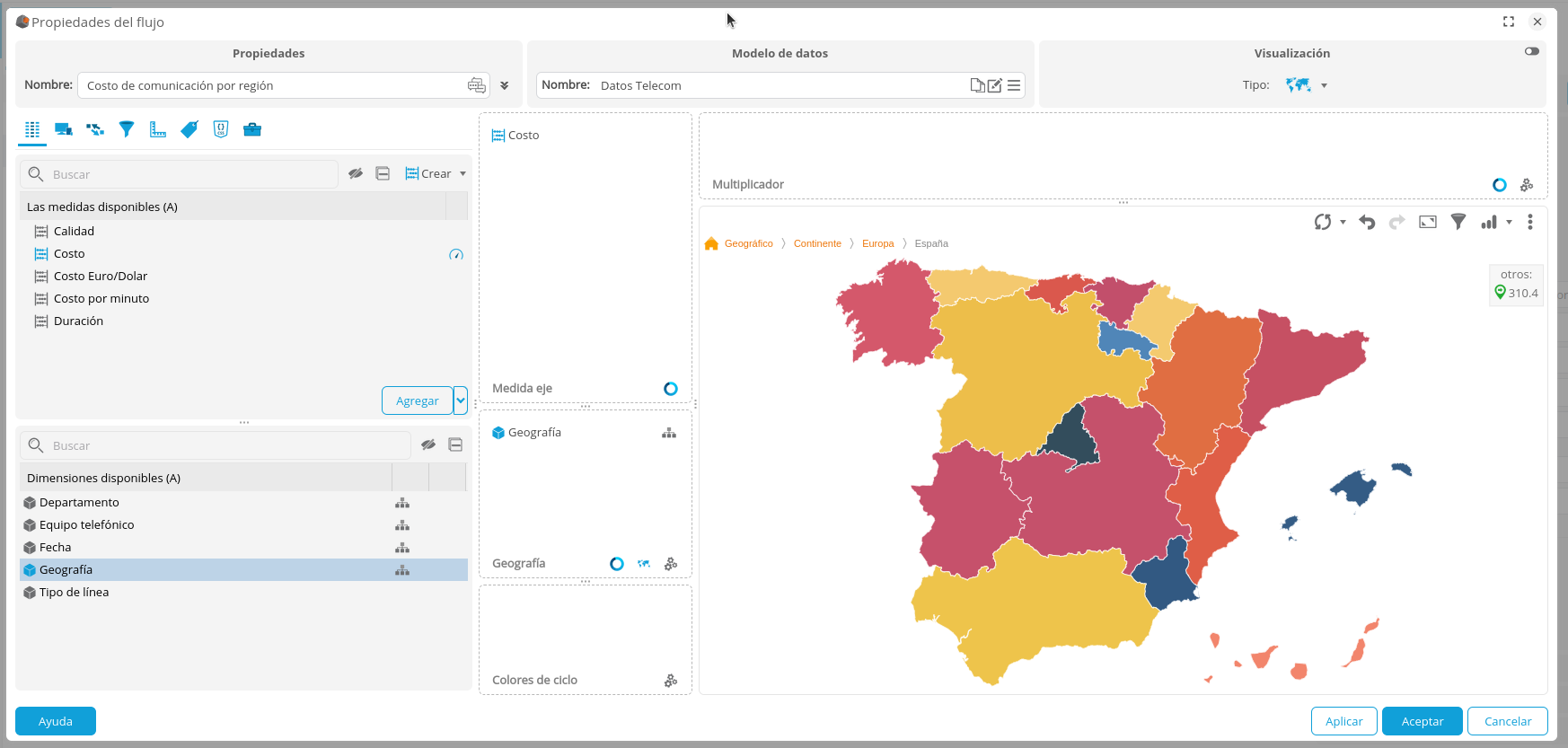Toggle hidden measures eye icon
The image size is (1568, 748).
click(356, 173)
